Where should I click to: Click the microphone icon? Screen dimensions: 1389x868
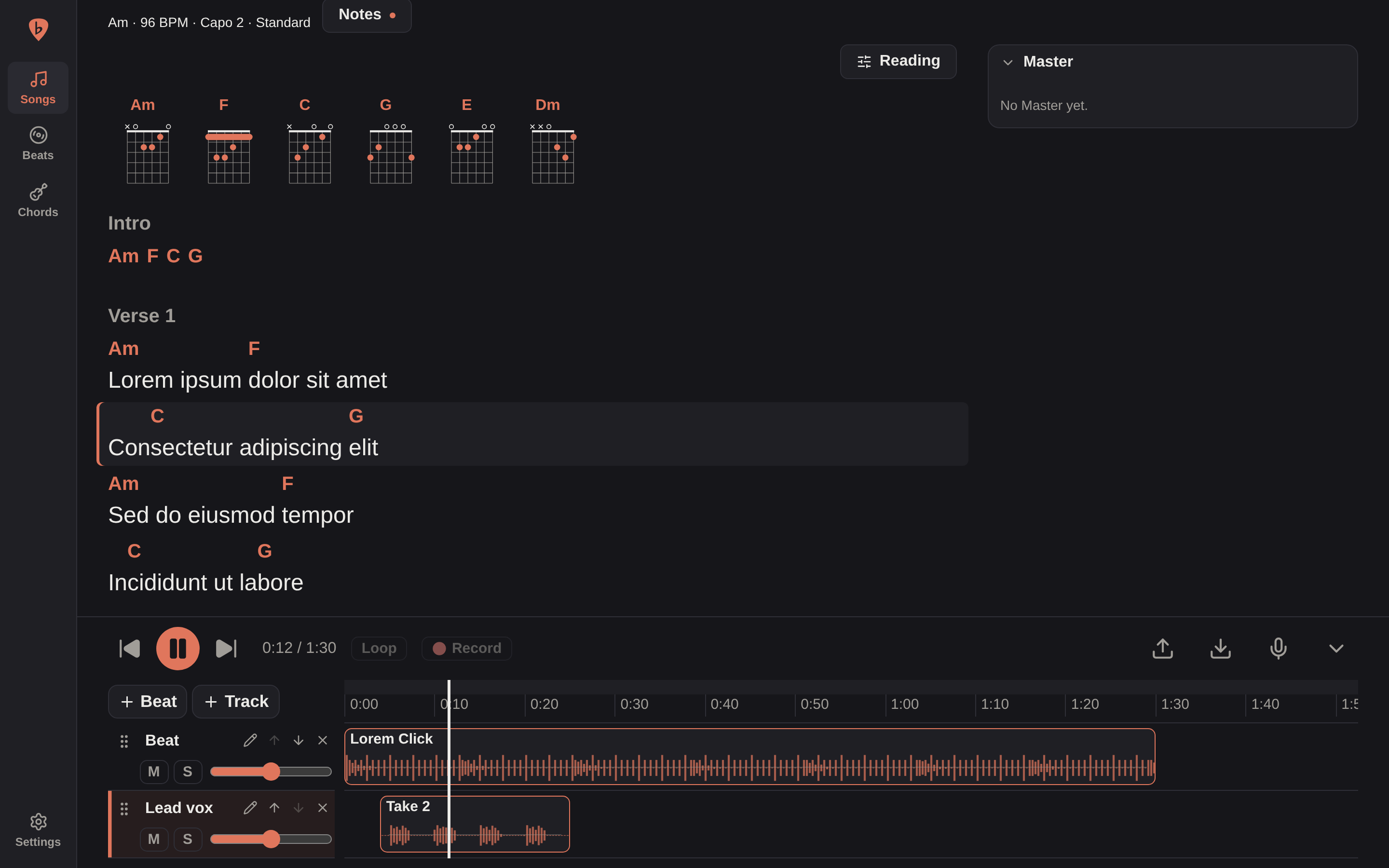tap(1278, 648)
